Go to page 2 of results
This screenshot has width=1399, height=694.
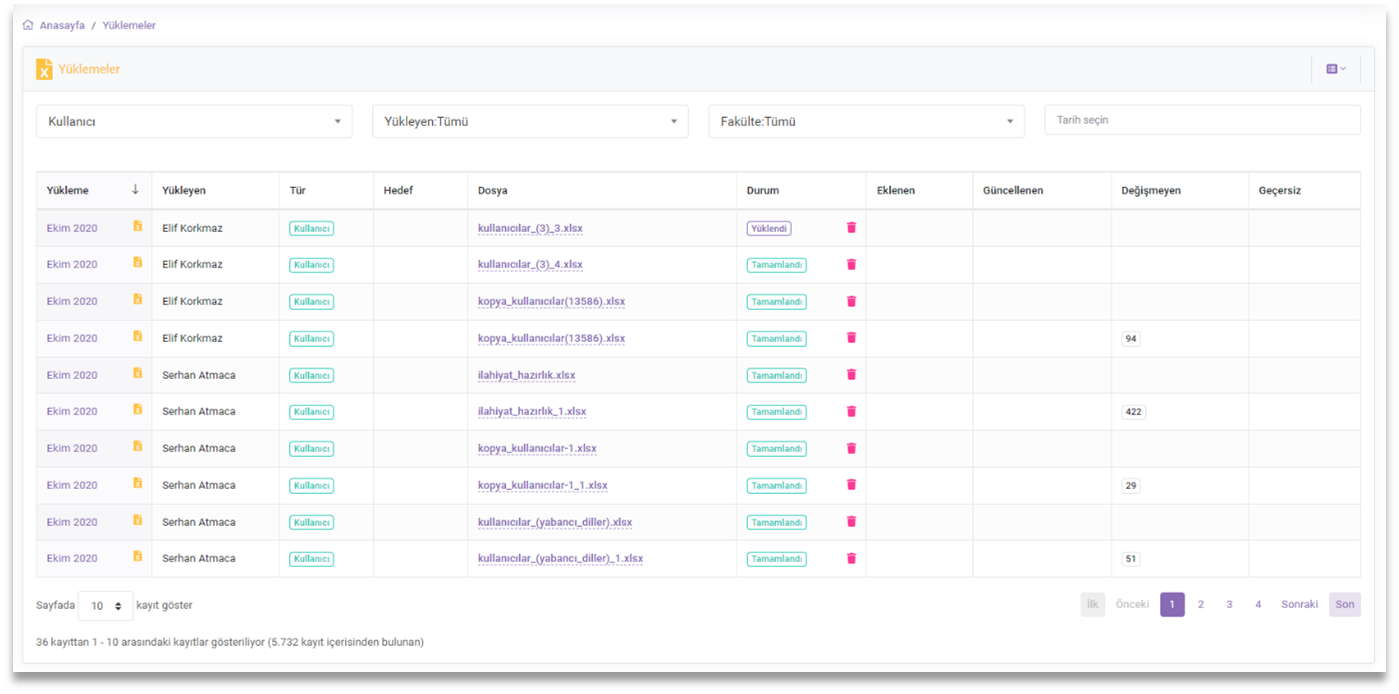pyautogui.click(x=1201, y=605)
